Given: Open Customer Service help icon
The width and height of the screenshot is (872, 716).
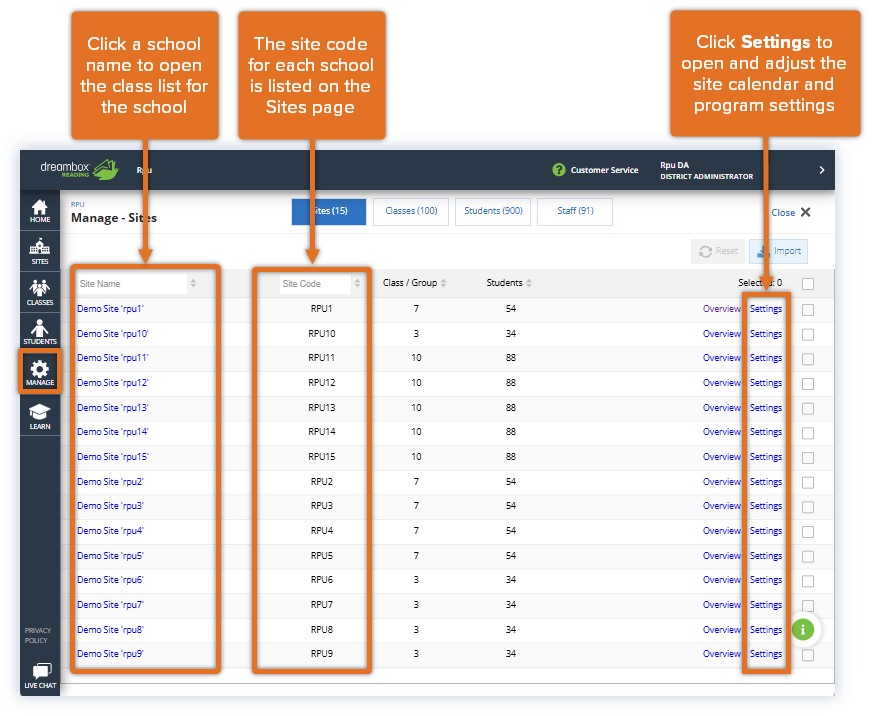Looking at the screenshot, I should [558, 170].
